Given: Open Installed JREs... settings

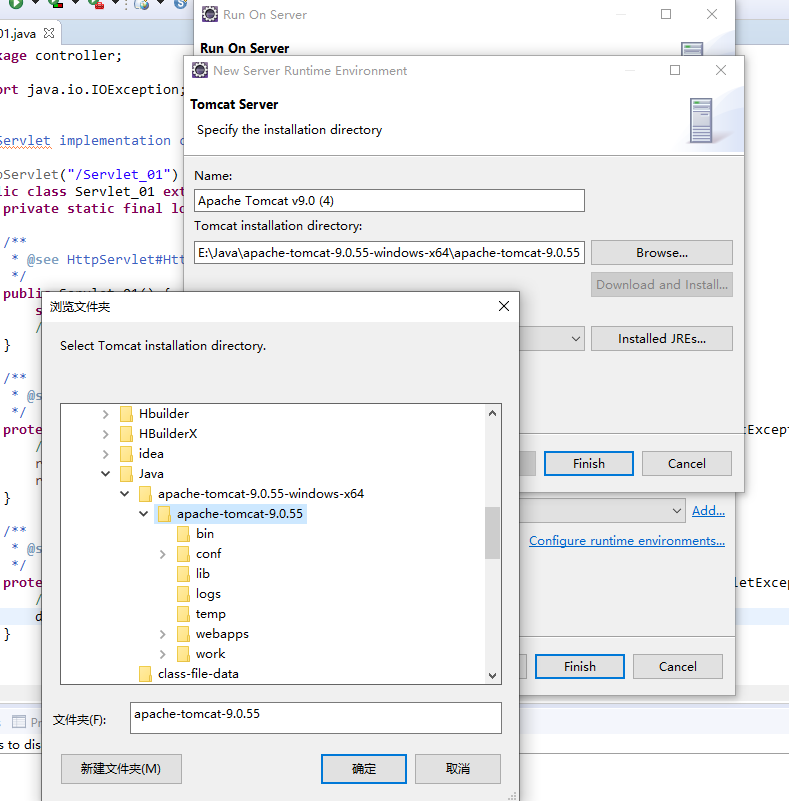Looking at the screenshot, I should tap(661, 339).
